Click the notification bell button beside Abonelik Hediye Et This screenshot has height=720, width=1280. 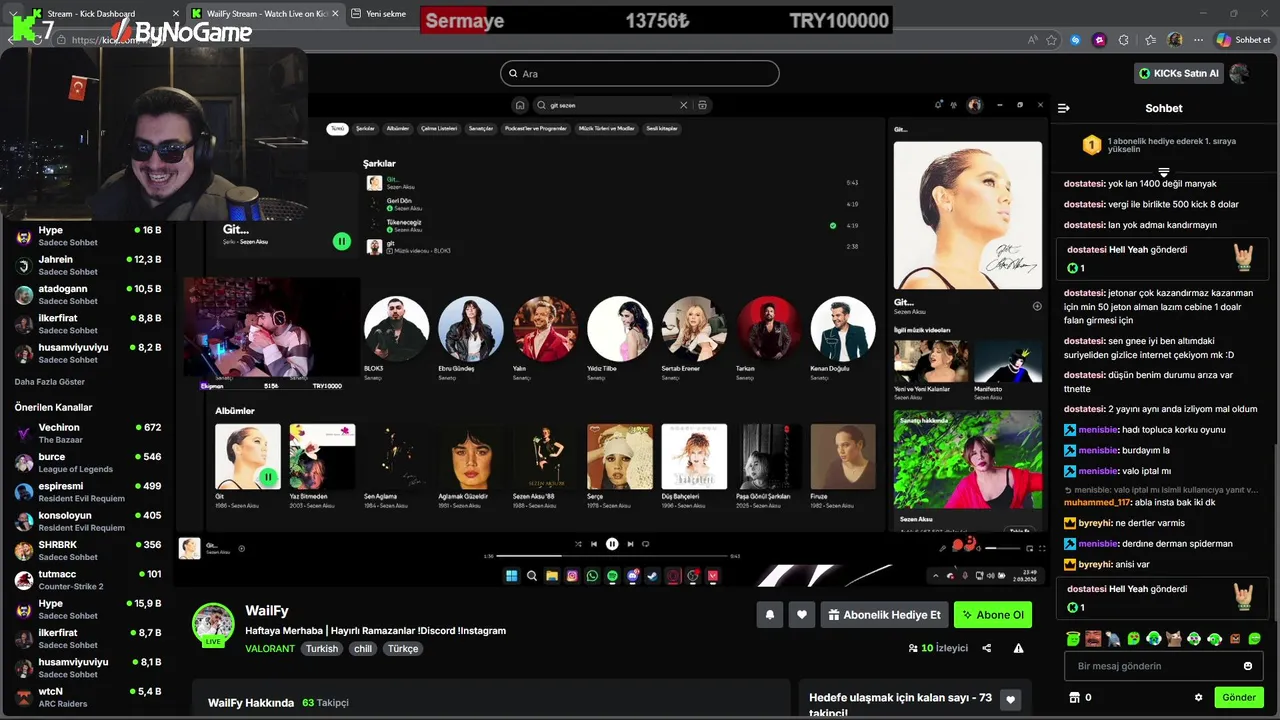[x=770, y=615]
